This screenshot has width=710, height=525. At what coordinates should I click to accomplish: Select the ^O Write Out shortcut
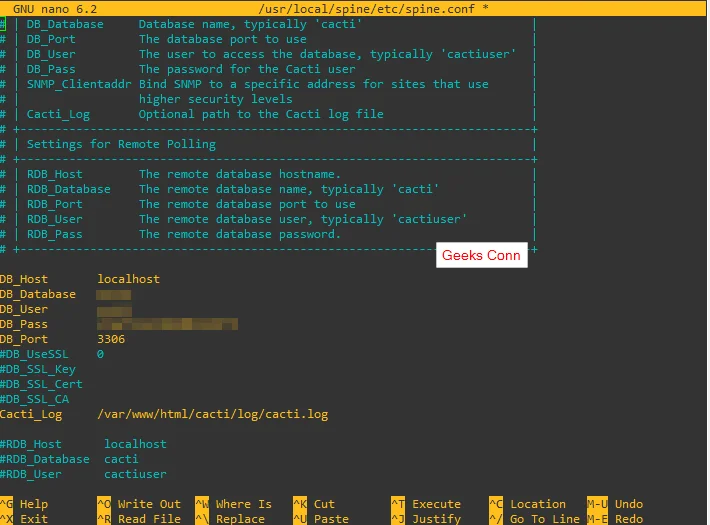(x=139, y=504)
